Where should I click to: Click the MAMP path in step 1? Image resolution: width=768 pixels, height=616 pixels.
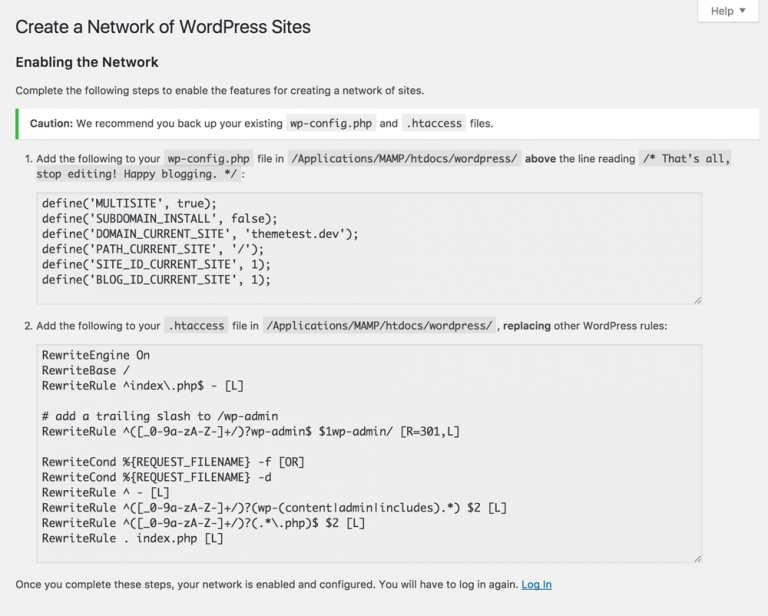tap(404, 159)
